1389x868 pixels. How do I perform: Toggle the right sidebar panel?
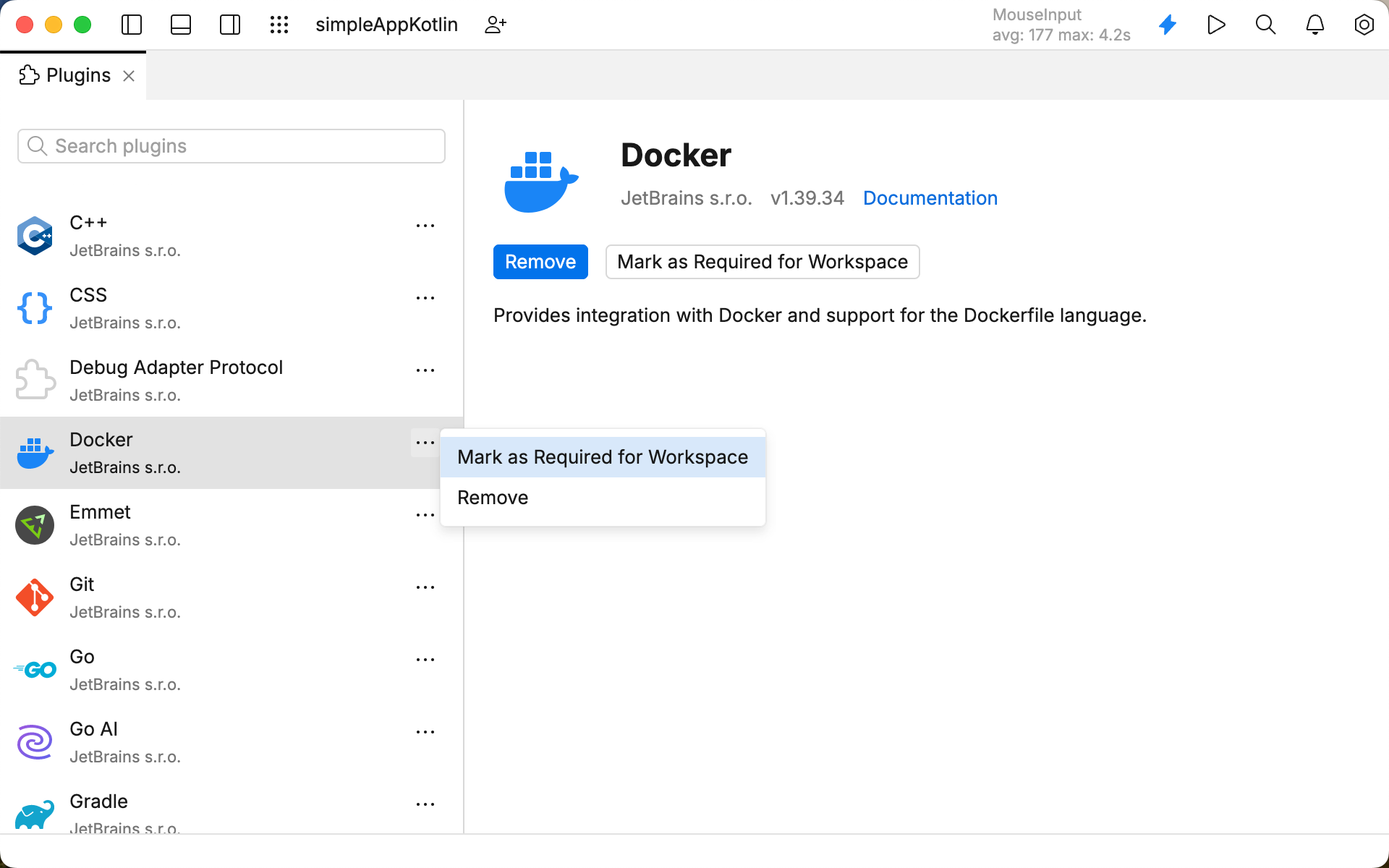click(229, 24)
